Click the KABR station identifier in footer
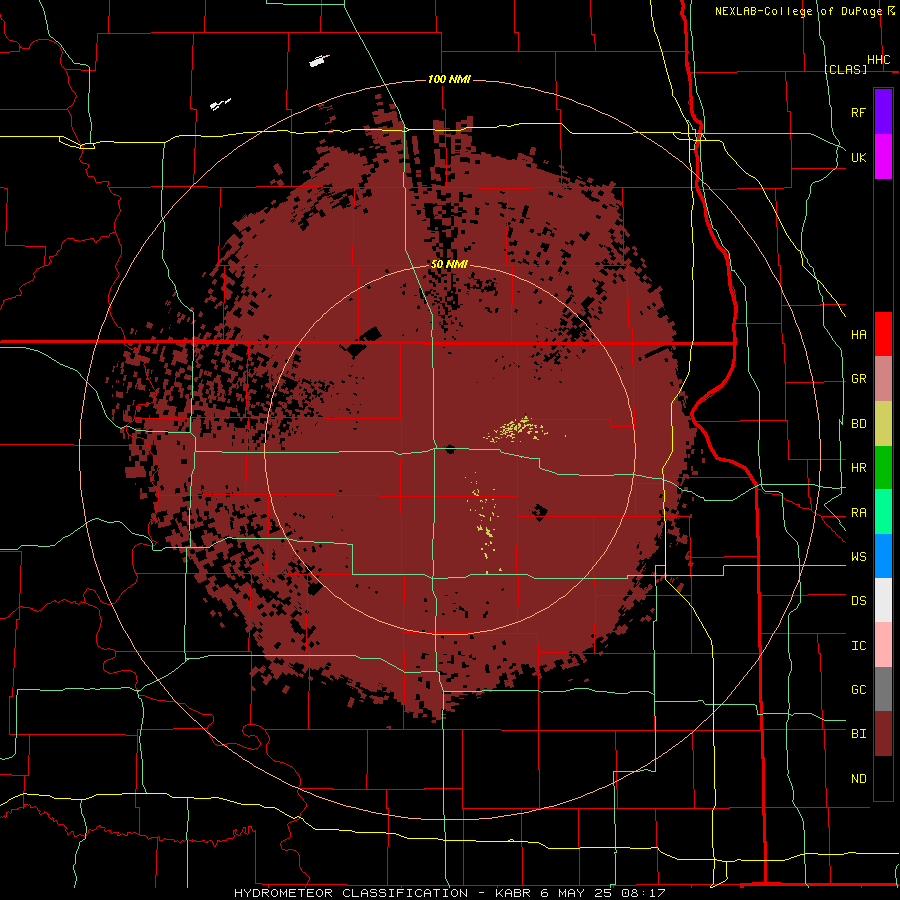 click(x=514, y=893)
